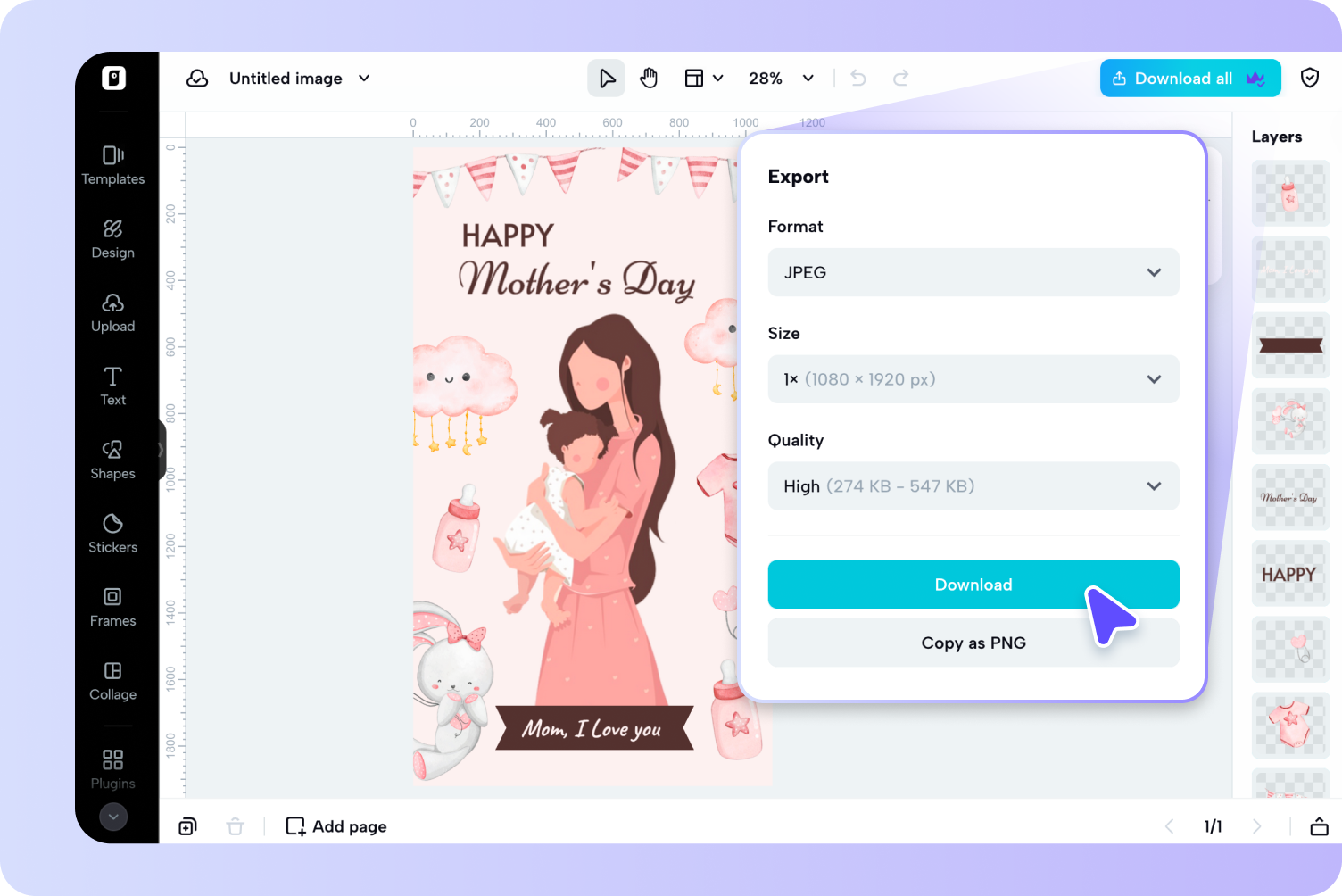The image size is (1342, 896).
Task: Undo the last action
Action: [857, 78]
